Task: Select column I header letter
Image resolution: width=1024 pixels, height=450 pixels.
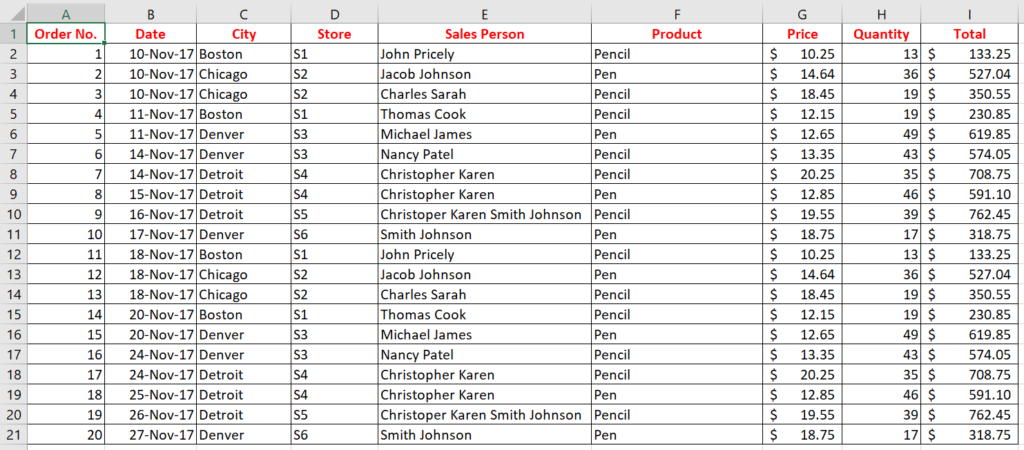Action: [969, 14]
